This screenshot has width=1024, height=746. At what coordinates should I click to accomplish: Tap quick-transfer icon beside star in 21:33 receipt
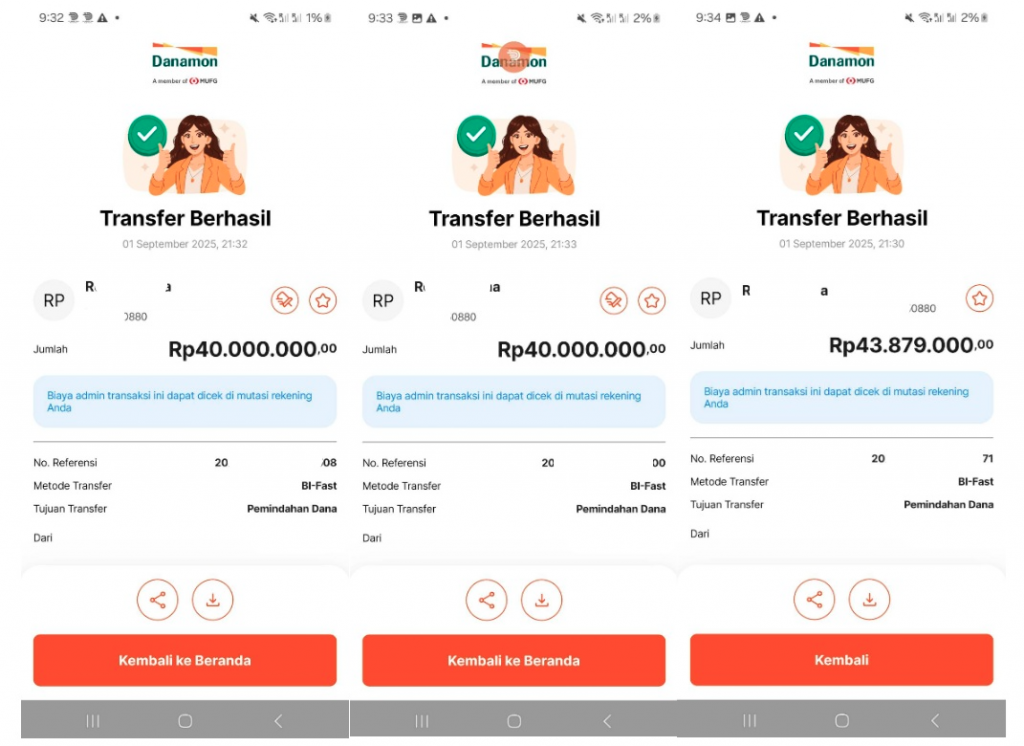[x=614, y=300]
